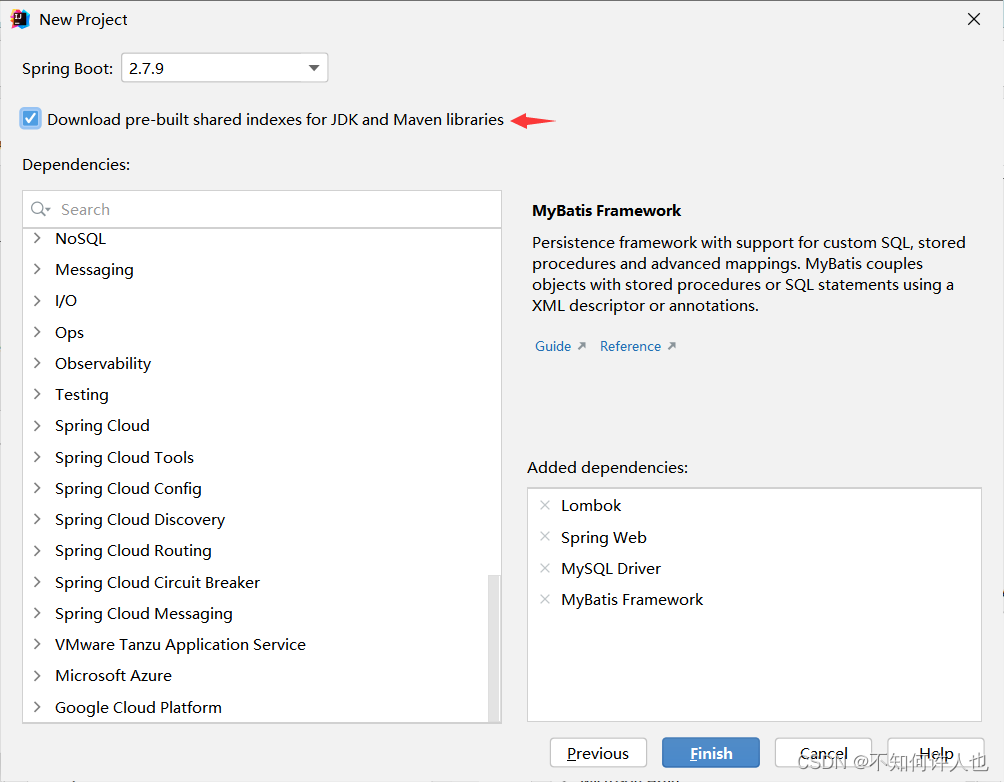This screenshot has width=1004, height=782.
Task: Click the New Project window icon
Action: (x=20, y=18)
